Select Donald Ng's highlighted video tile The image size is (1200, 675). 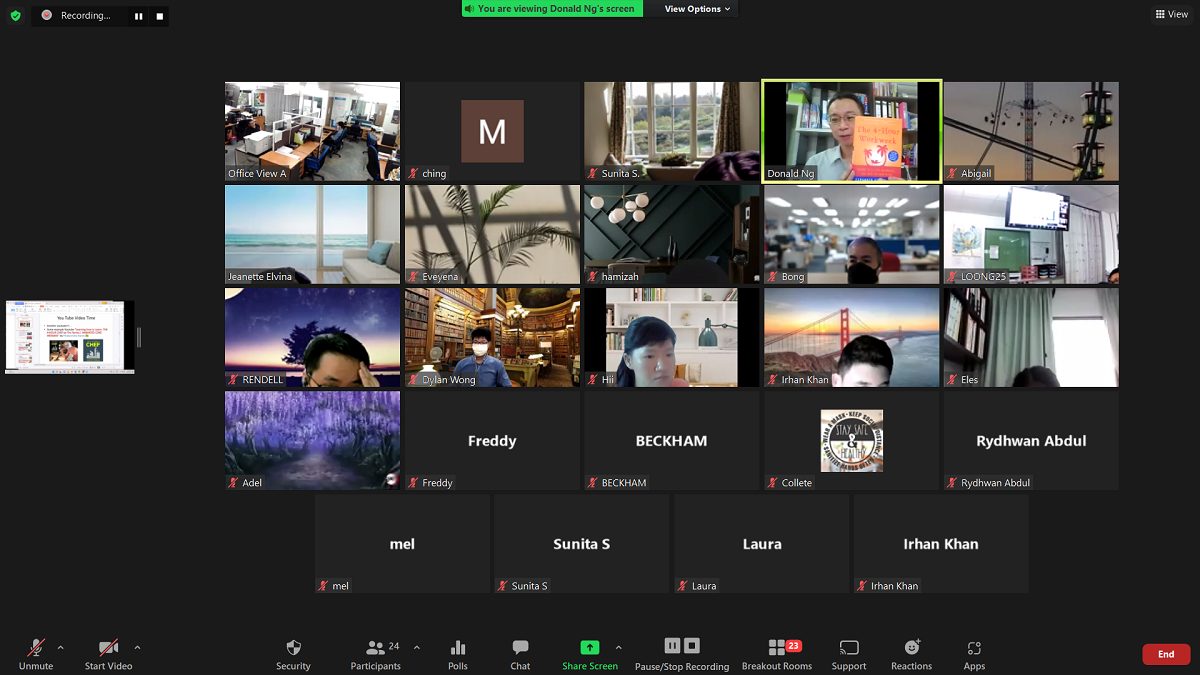tap(851, 131)
